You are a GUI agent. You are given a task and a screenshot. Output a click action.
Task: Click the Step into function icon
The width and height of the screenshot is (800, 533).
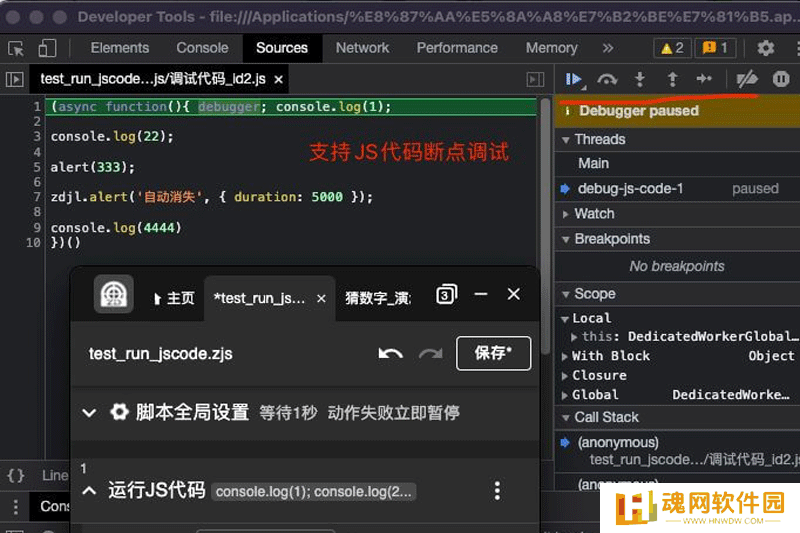(640, 79)
